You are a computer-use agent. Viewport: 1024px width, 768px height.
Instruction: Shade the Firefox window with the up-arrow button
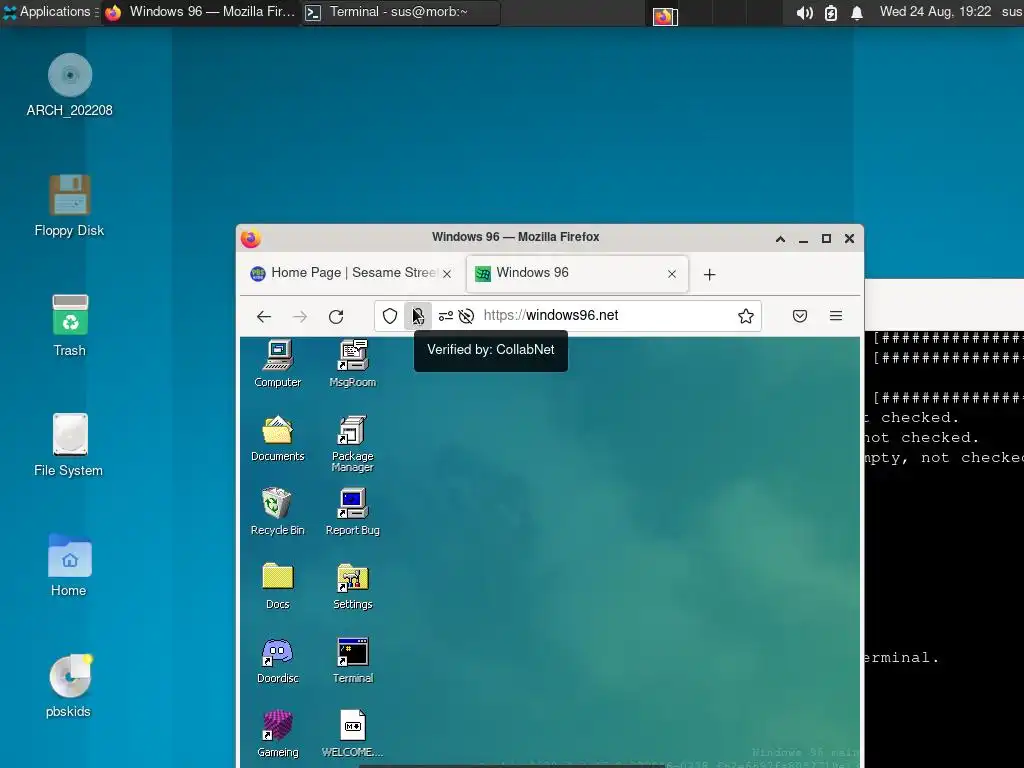tap(780, 238)
